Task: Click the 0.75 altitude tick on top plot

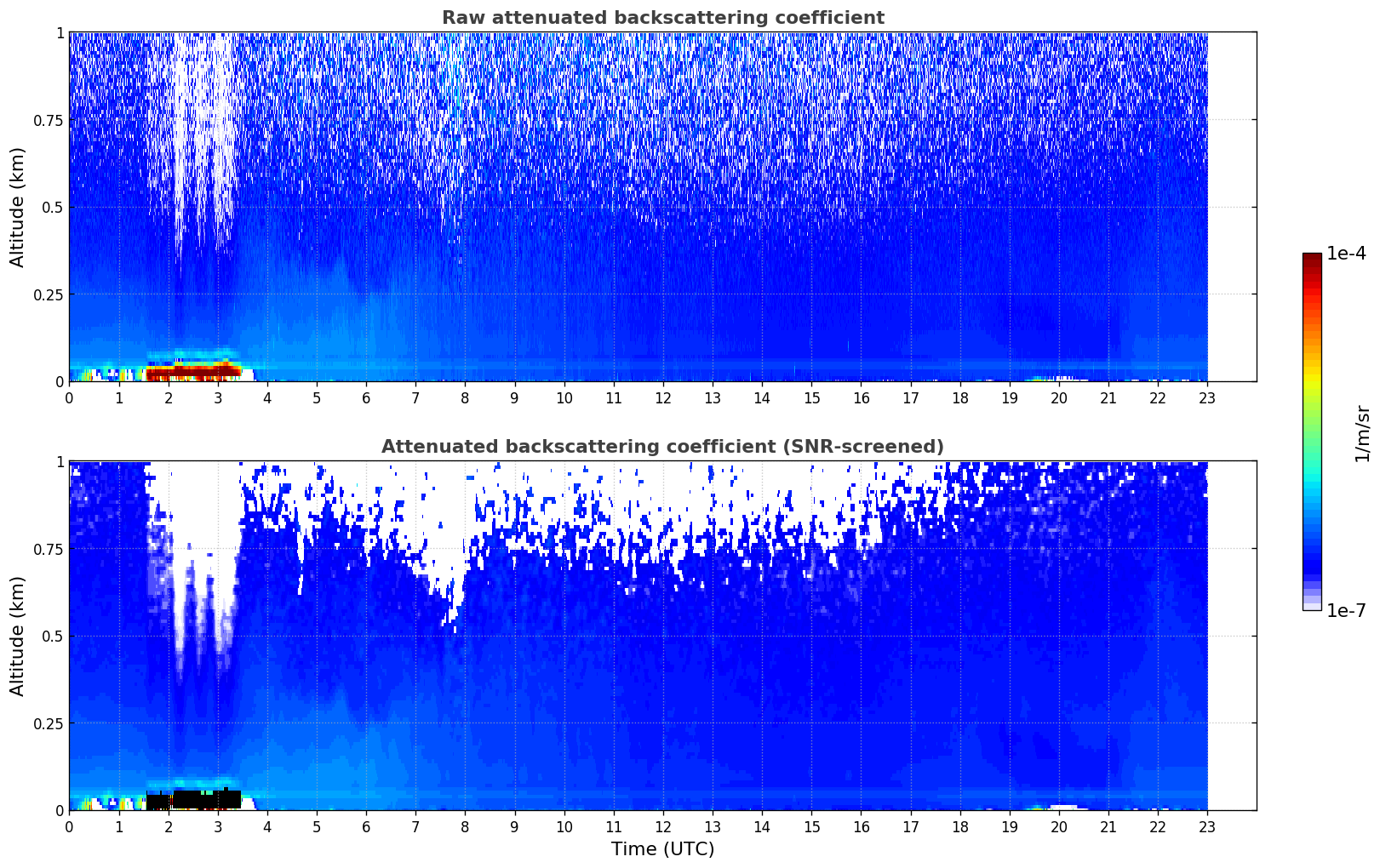Action: (x=49, y=121)
